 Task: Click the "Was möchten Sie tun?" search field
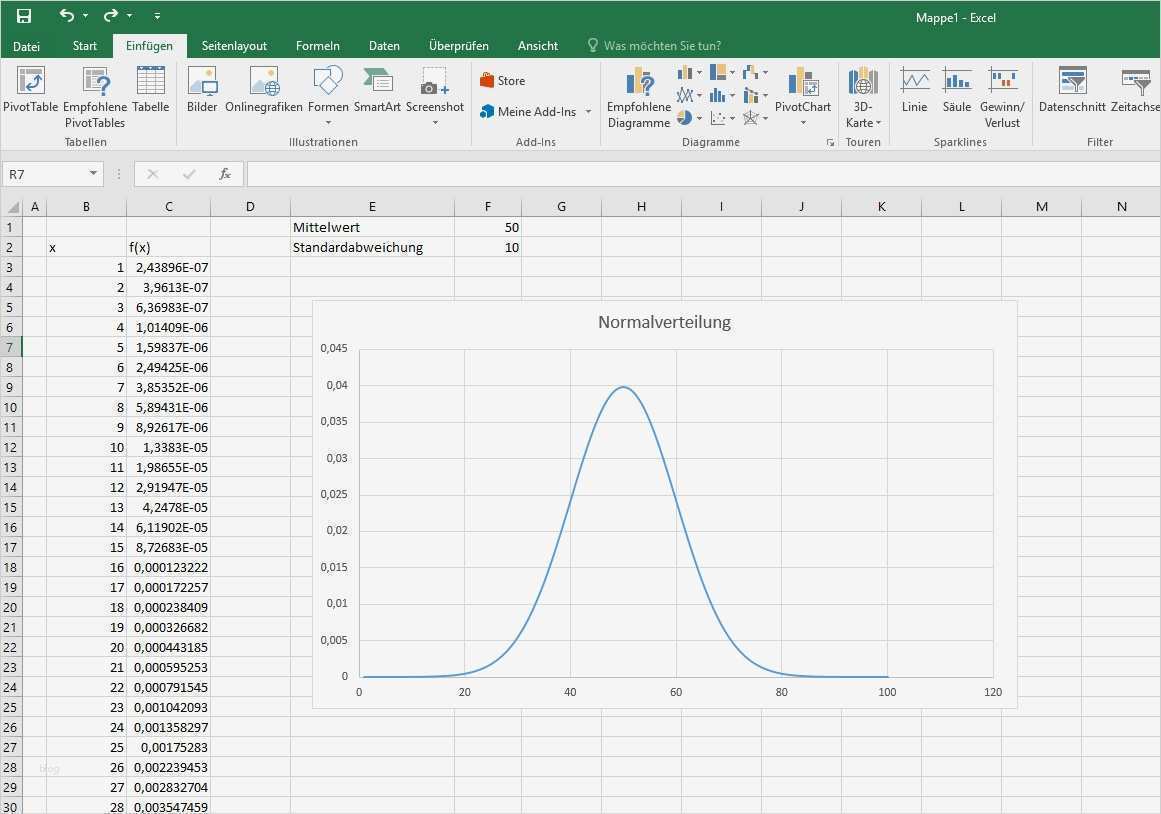click(662, 46)
